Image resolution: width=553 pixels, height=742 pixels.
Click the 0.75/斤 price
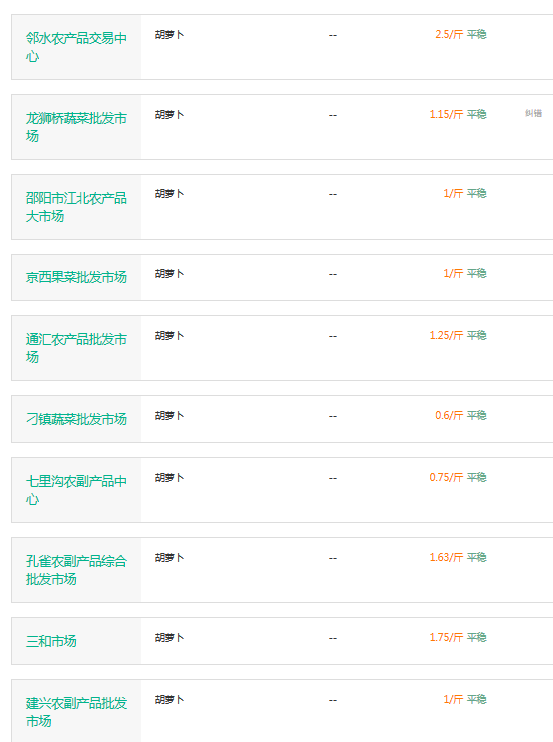pyautogui.click(x=446, y=477)
